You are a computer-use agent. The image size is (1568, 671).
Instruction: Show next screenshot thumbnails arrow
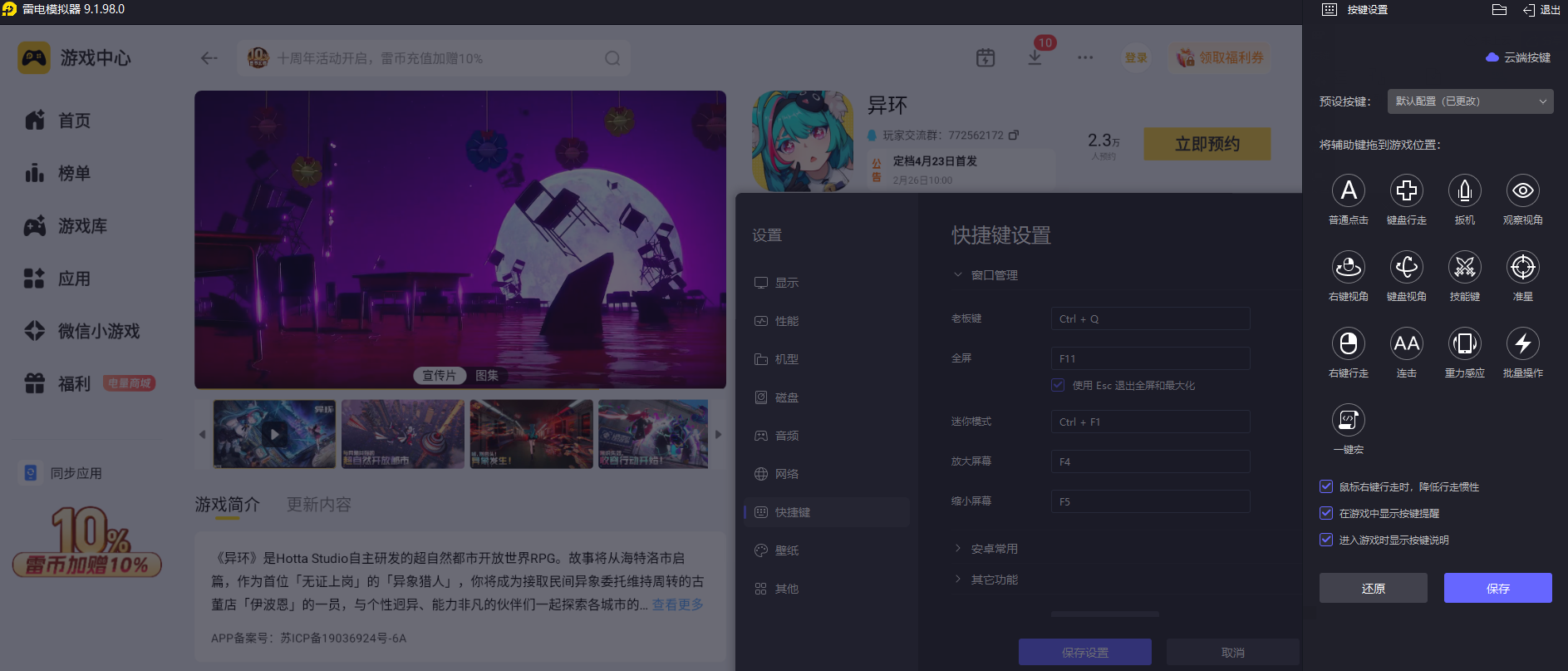coord(719,434)
